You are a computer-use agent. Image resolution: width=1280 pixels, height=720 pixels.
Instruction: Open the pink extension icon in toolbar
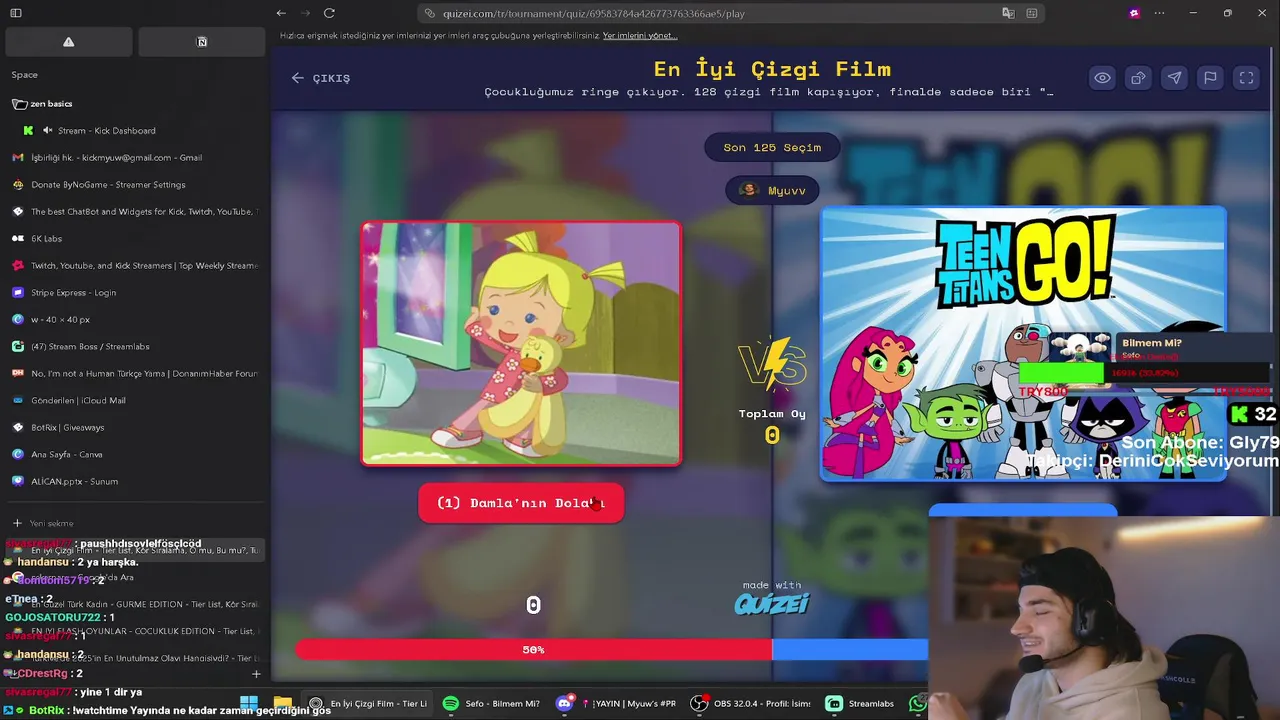click(1134, 13)
